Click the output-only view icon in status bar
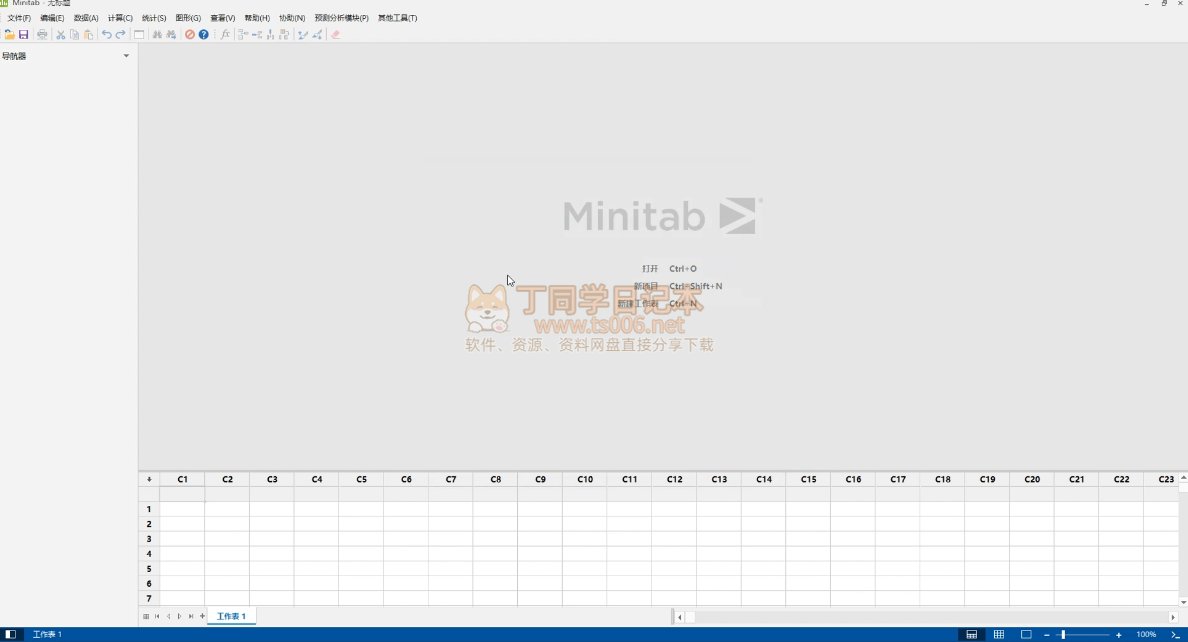This screenshot has width=1188, height=642. coord(1026,634)
